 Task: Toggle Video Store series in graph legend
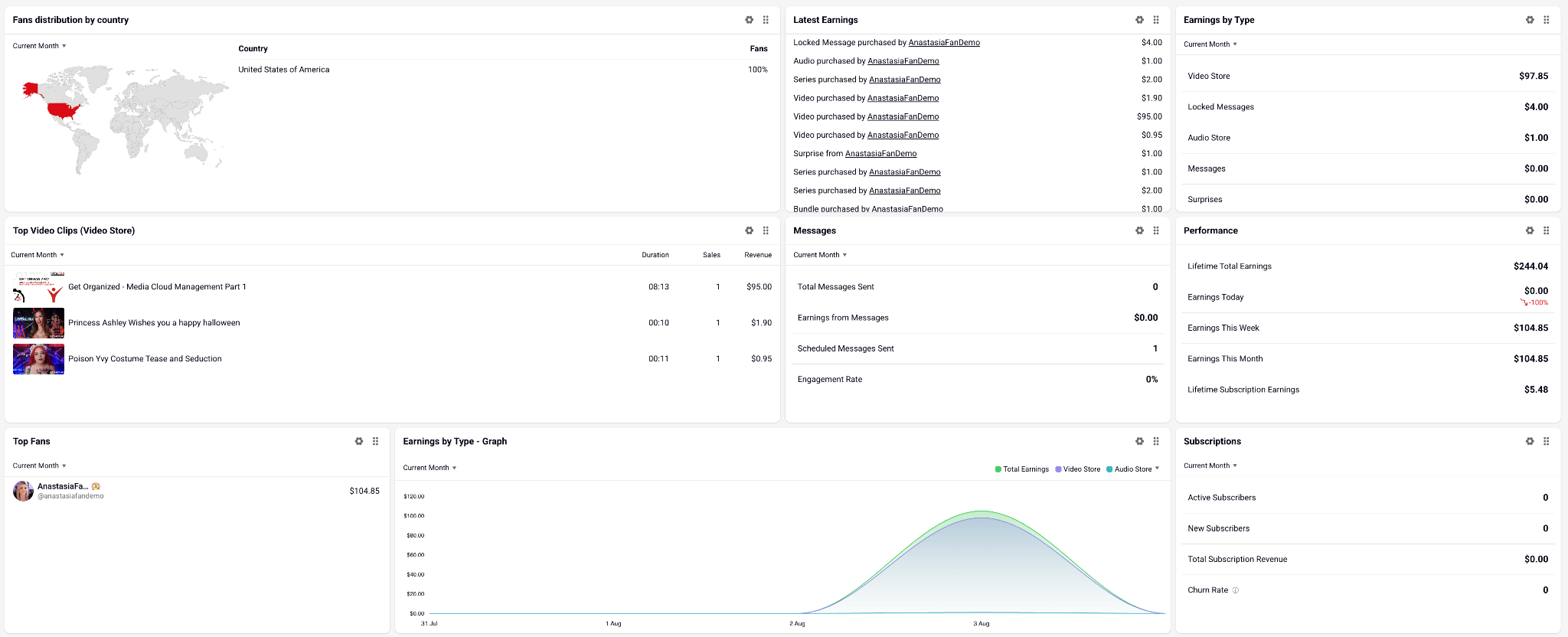click(1077, 469)
